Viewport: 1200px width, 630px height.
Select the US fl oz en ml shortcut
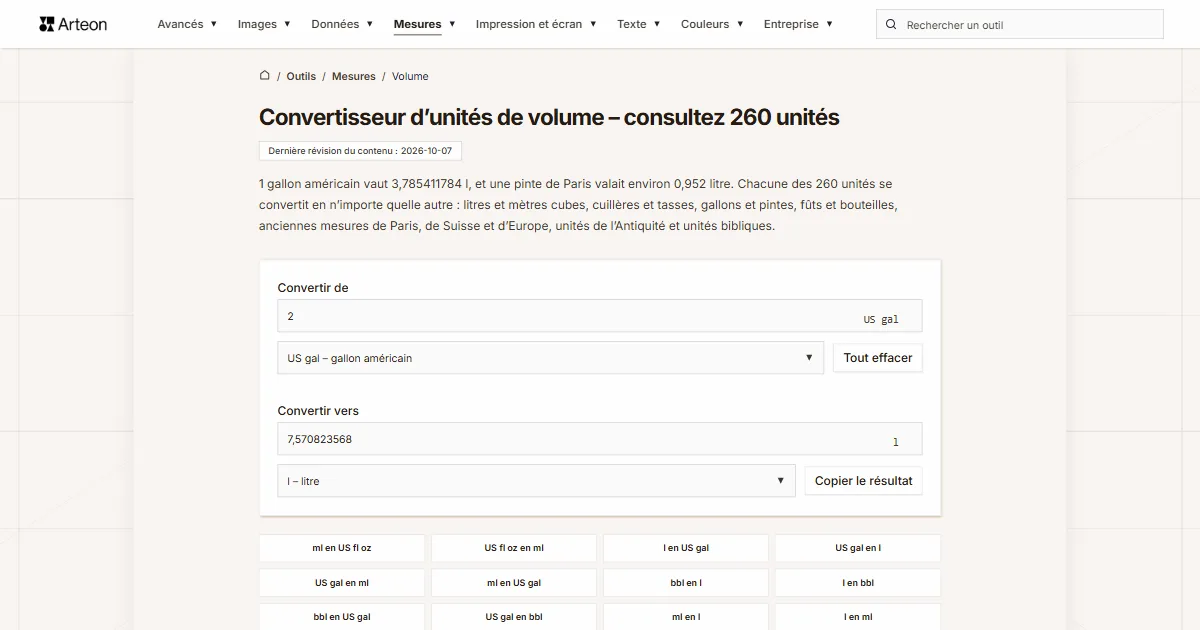click(514, 548)
